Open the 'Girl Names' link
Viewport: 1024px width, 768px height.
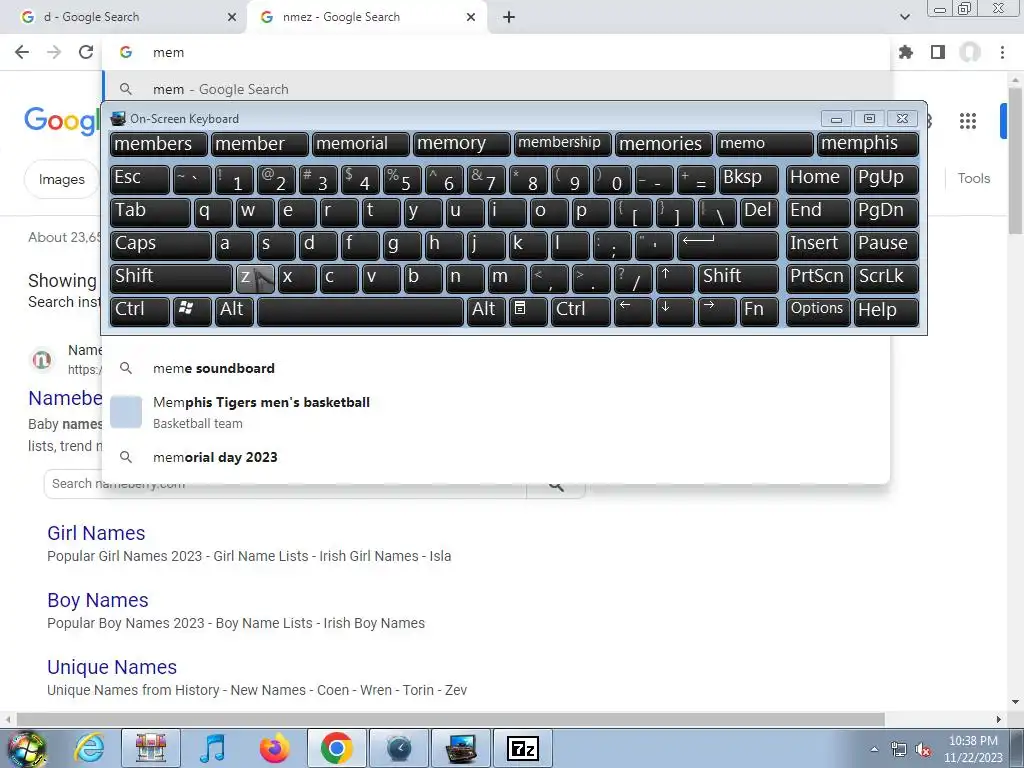[96, 533]
